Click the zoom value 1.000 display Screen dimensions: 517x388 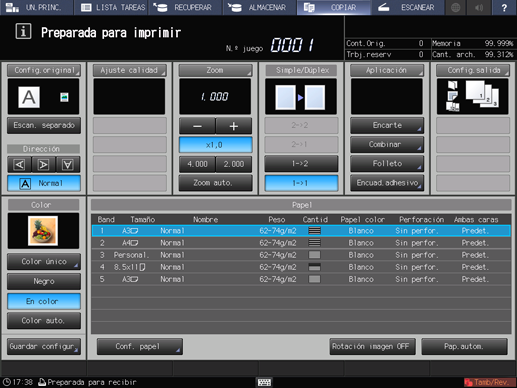coord(215,97)
